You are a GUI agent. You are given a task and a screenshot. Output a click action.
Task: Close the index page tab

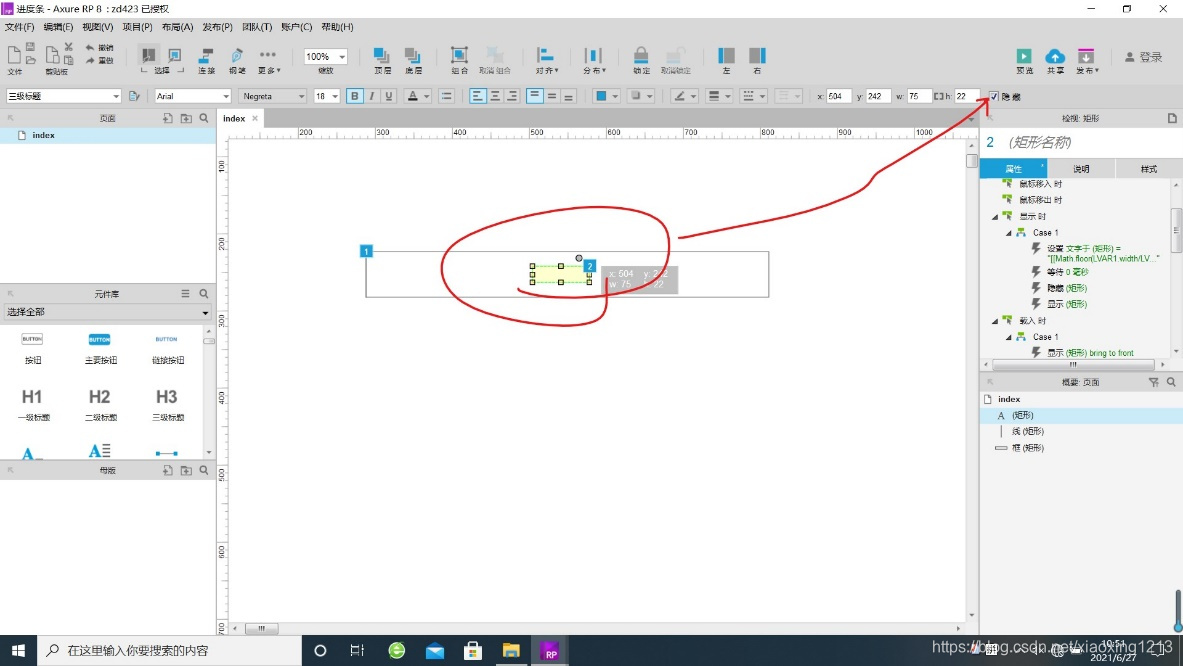tap(255, 118)
